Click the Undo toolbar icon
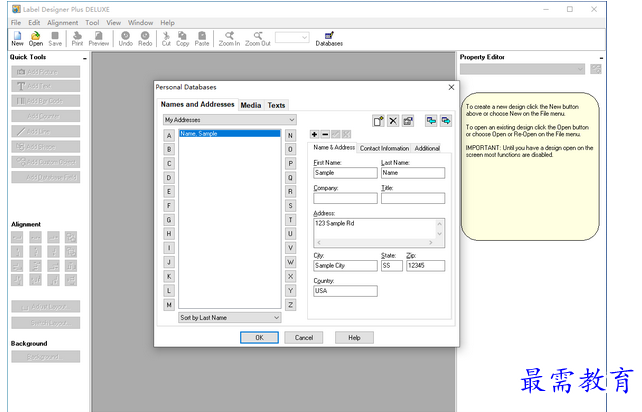Screen dimensions: 642x412 (x=125, y=38)
